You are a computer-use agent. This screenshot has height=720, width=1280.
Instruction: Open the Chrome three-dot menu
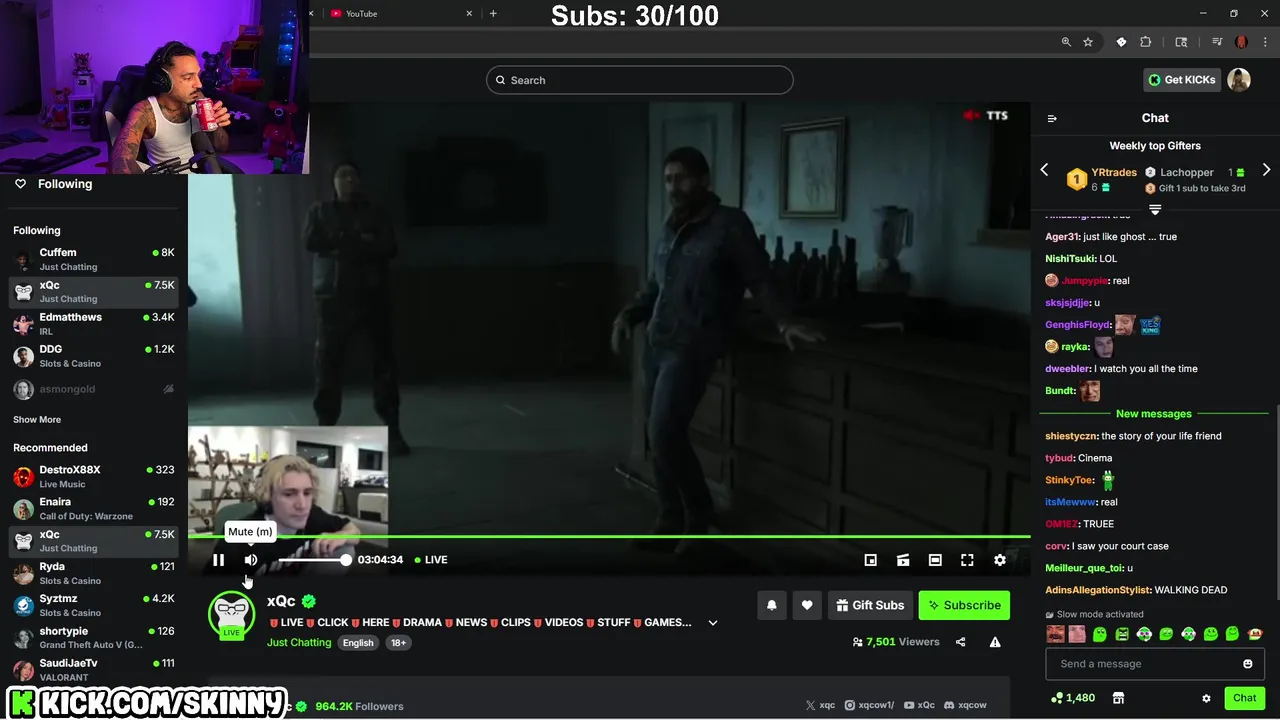1264,42
